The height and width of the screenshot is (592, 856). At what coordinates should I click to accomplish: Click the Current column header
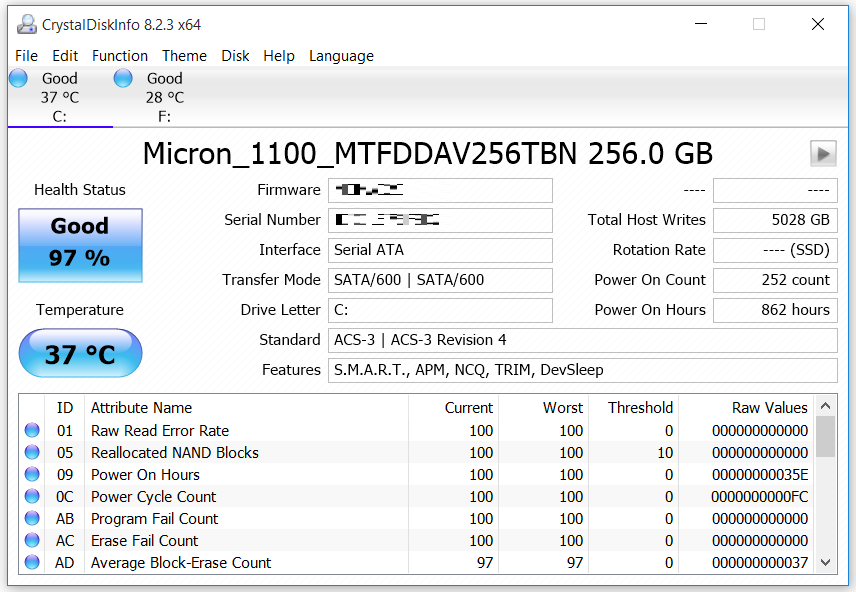pos(454,408)
